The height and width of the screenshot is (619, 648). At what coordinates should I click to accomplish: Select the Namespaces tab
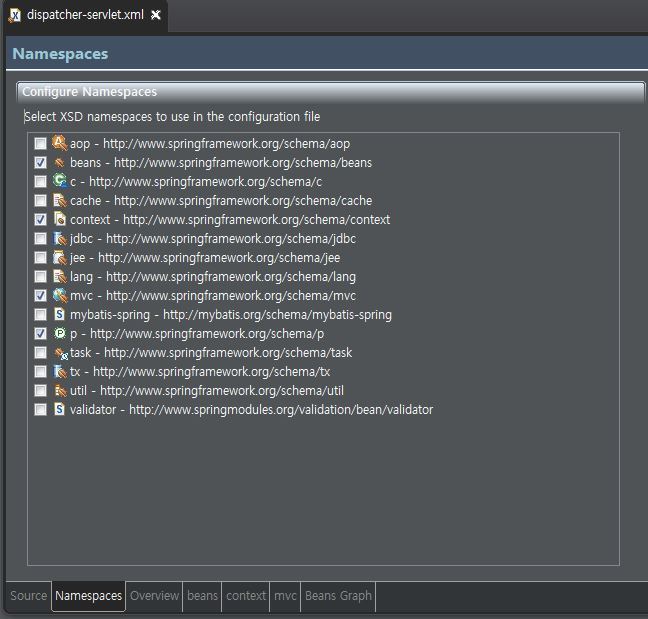point(88,595)
